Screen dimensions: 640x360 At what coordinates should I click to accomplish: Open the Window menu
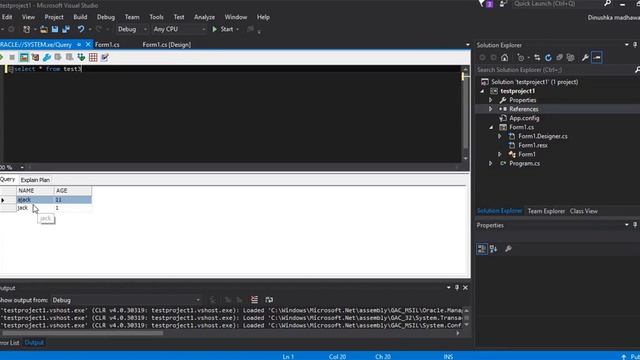click(x=236, y=17)
